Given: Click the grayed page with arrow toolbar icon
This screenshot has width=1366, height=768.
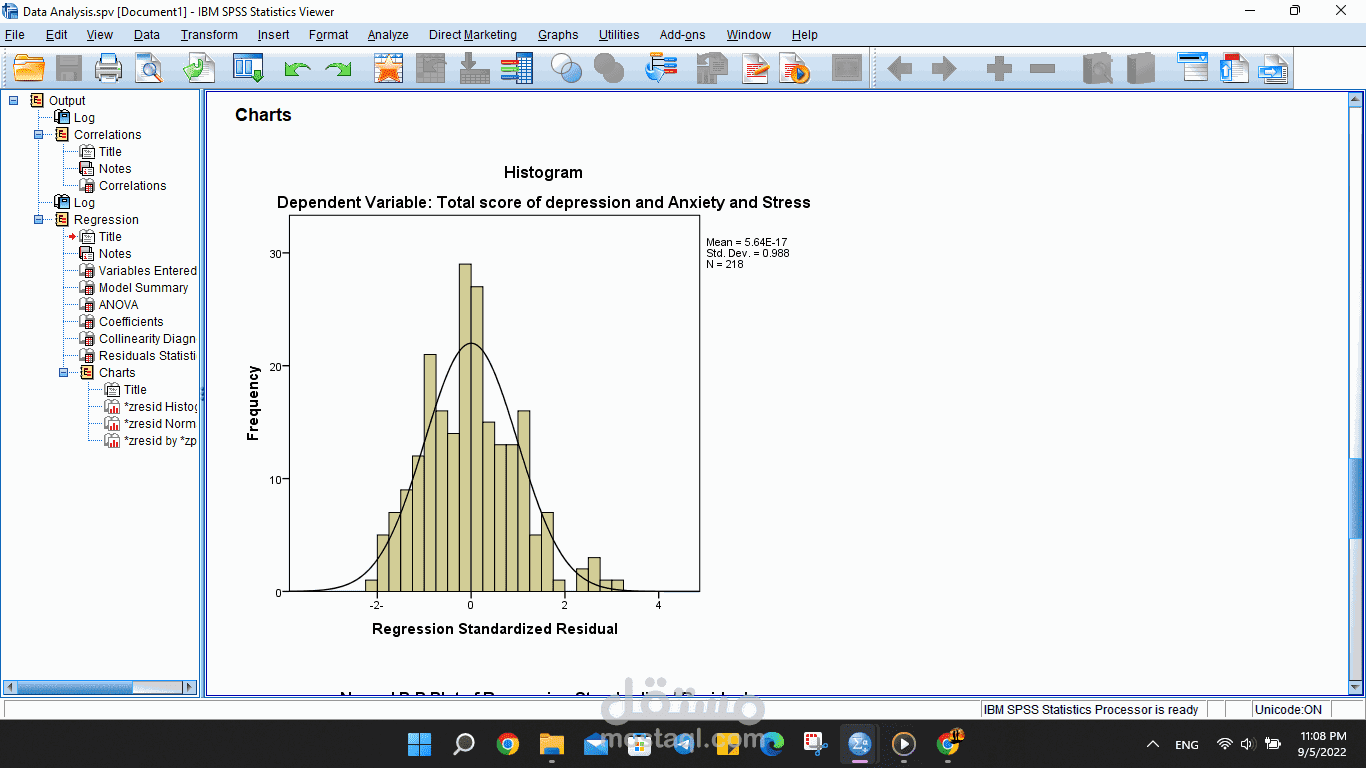Looking at the screenshot, I should [x=712, y=68].
